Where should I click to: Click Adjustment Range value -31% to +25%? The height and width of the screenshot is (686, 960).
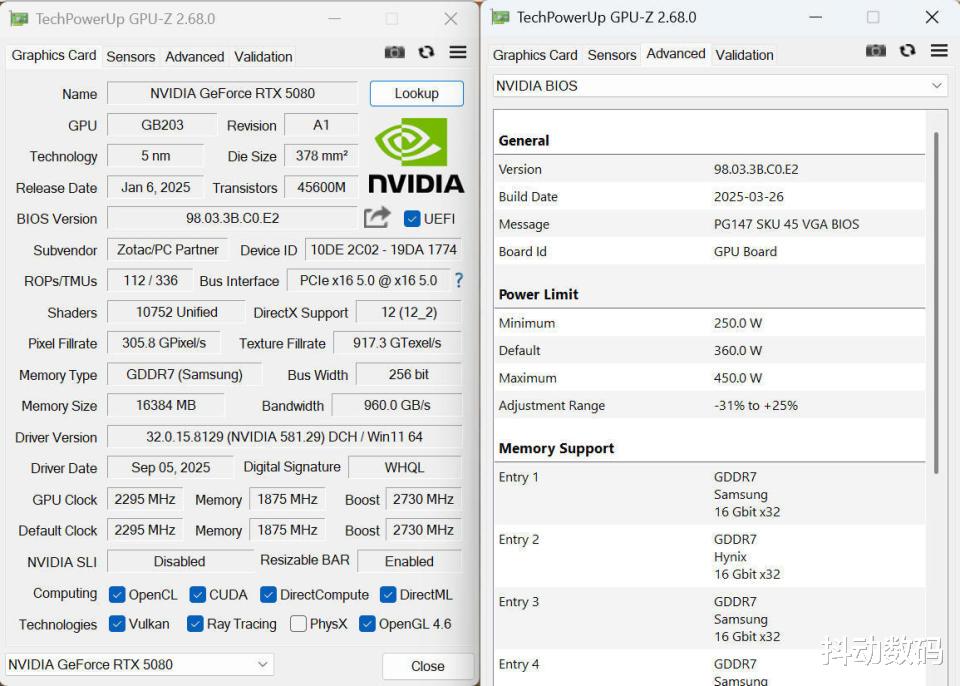tap(756, 405)
